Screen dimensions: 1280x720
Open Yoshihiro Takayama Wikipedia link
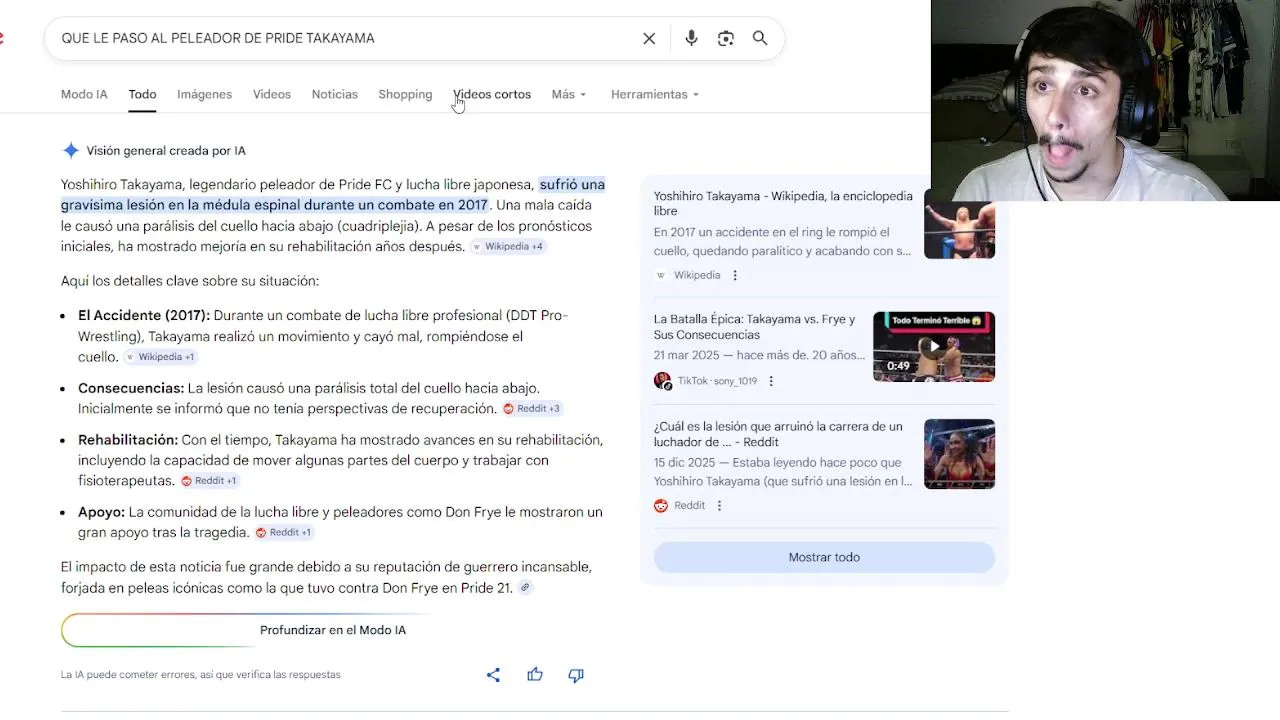[783, 204]
